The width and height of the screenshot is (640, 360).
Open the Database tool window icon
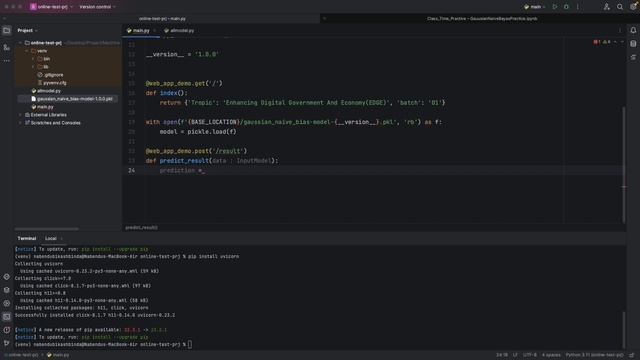point(633,44)
